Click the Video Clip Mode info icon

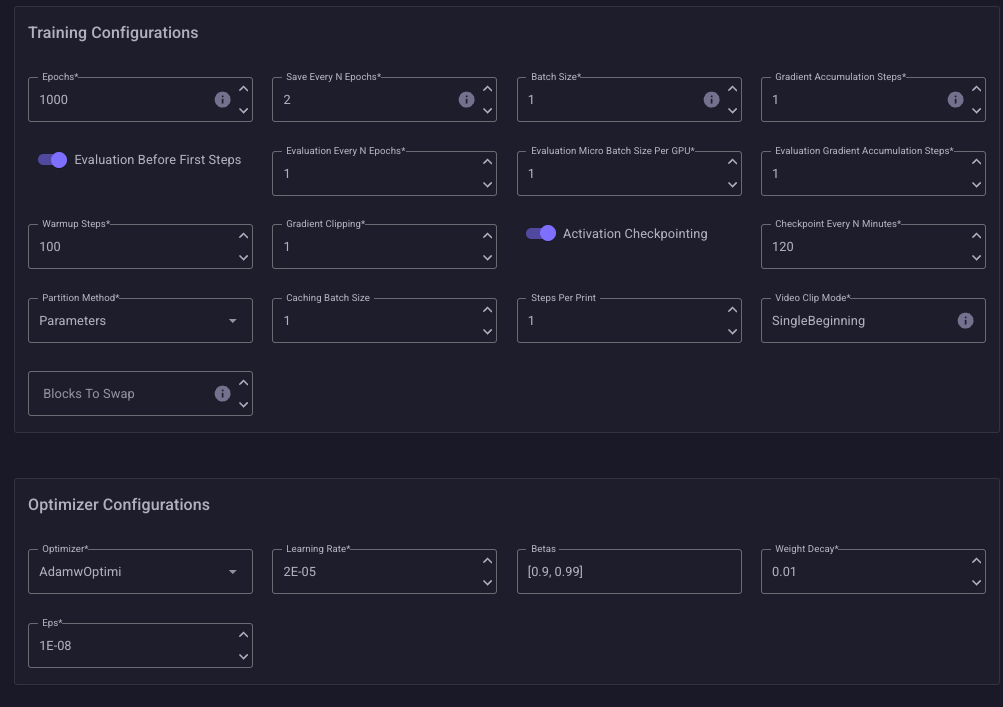click(965, 321)
